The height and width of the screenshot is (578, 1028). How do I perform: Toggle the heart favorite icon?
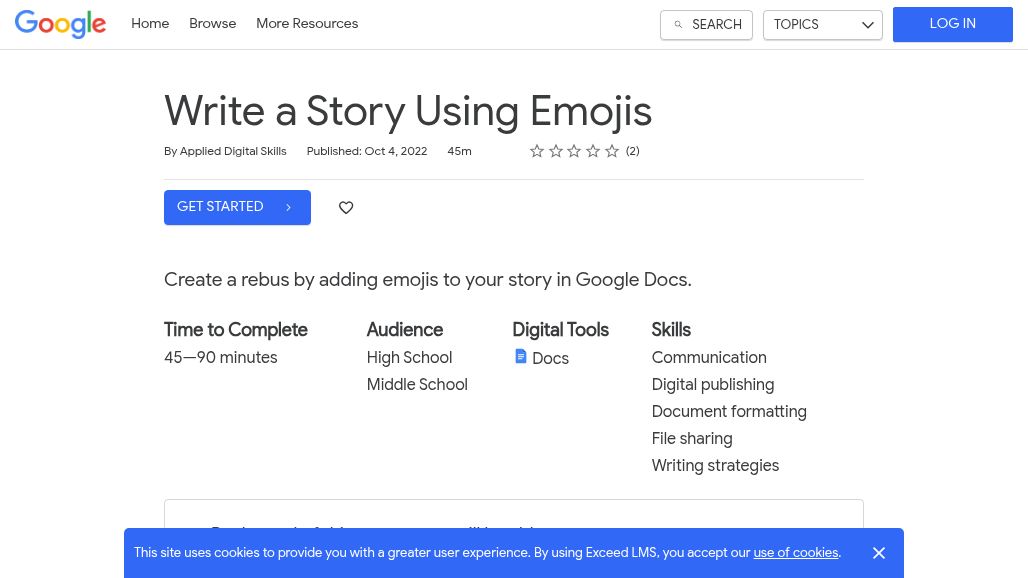coord(346,208)
